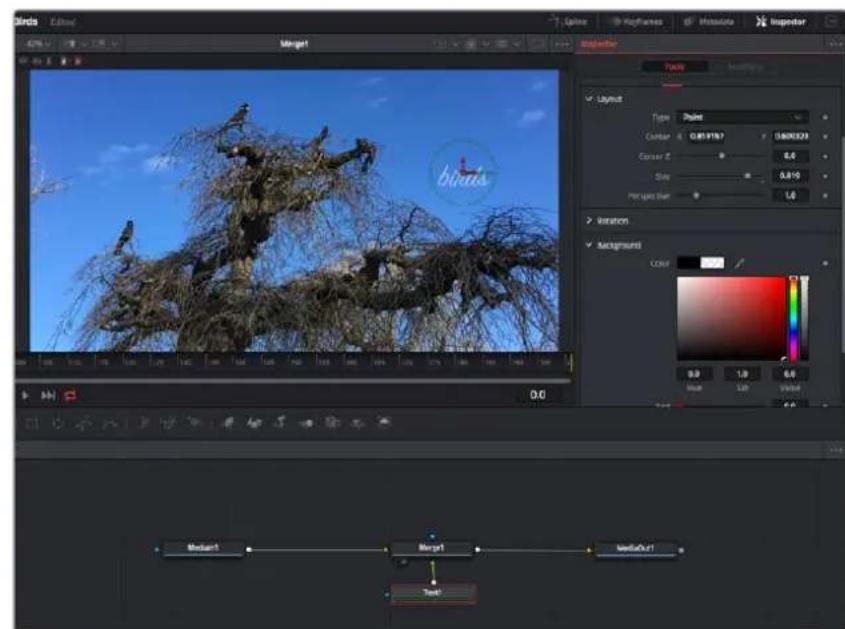The width and height of the screenshot is (845, 629).
Task: Open viewer options three-dot menu
Action: click(x=562, y=44)
